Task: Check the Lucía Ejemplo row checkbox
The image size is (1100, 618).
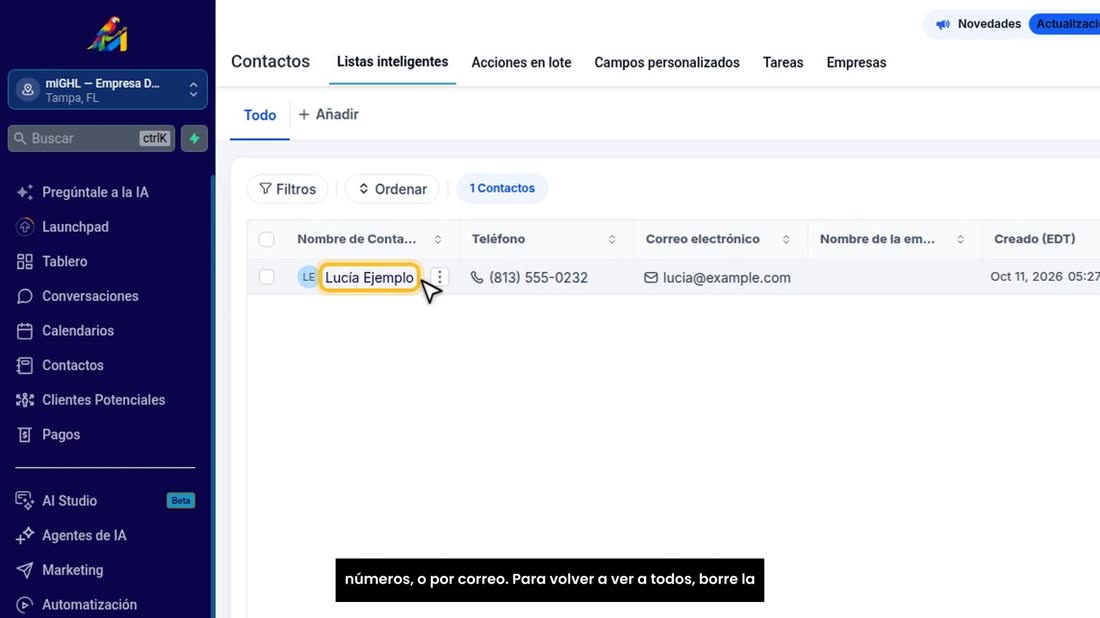Action: pyautogui.click(x=267, y=277)
